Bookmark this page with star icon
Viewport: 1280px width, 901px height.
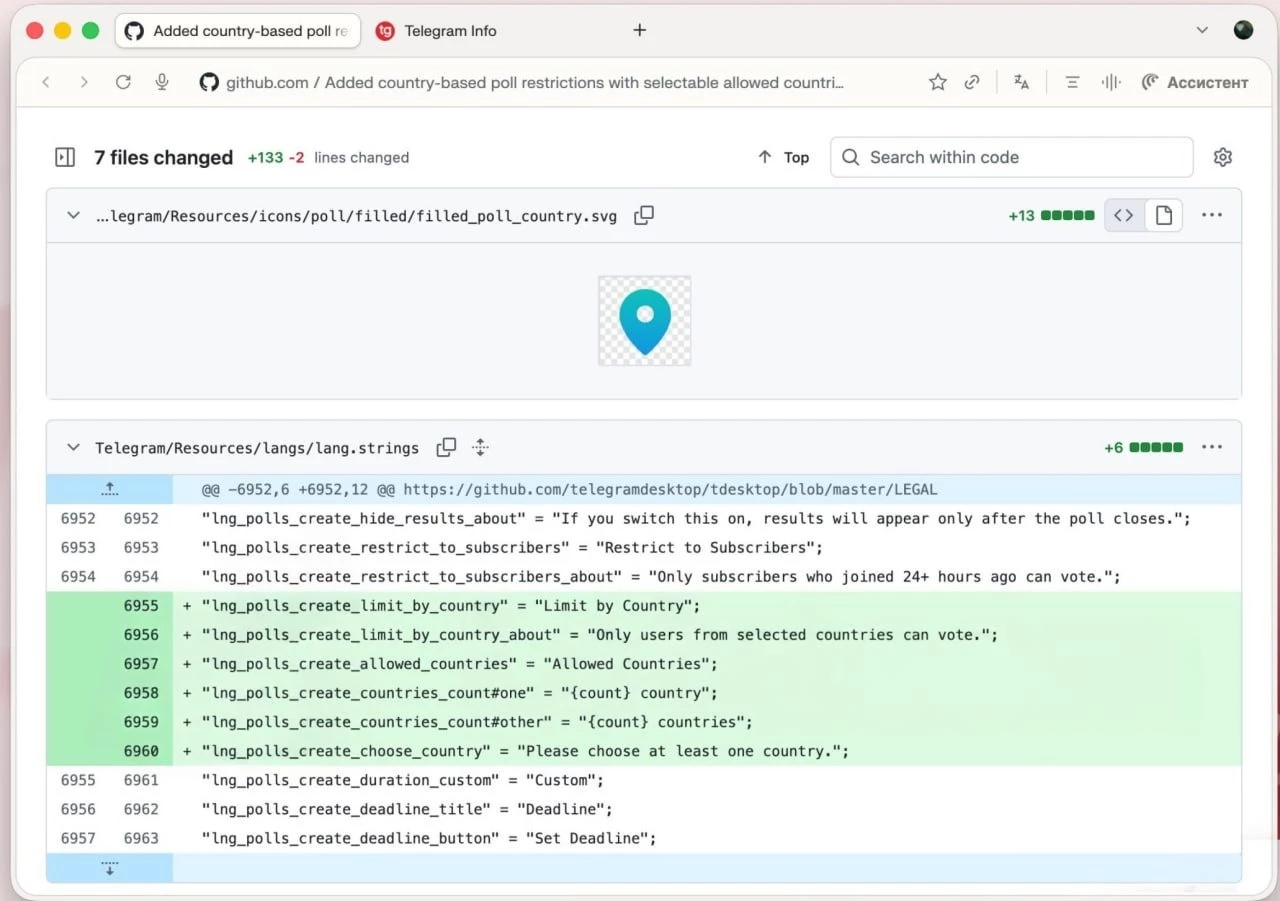click(937, 83)
